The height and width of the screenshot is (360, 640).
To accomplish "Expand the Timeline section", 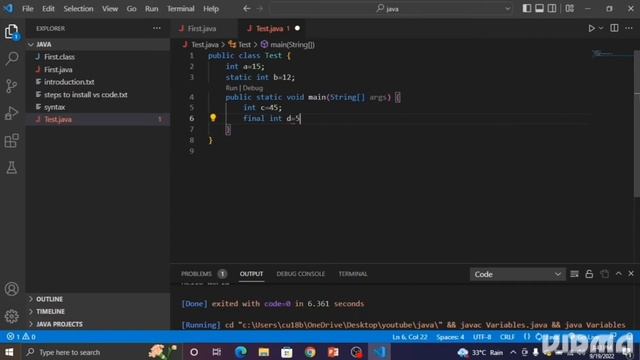I will pos(98,311).
